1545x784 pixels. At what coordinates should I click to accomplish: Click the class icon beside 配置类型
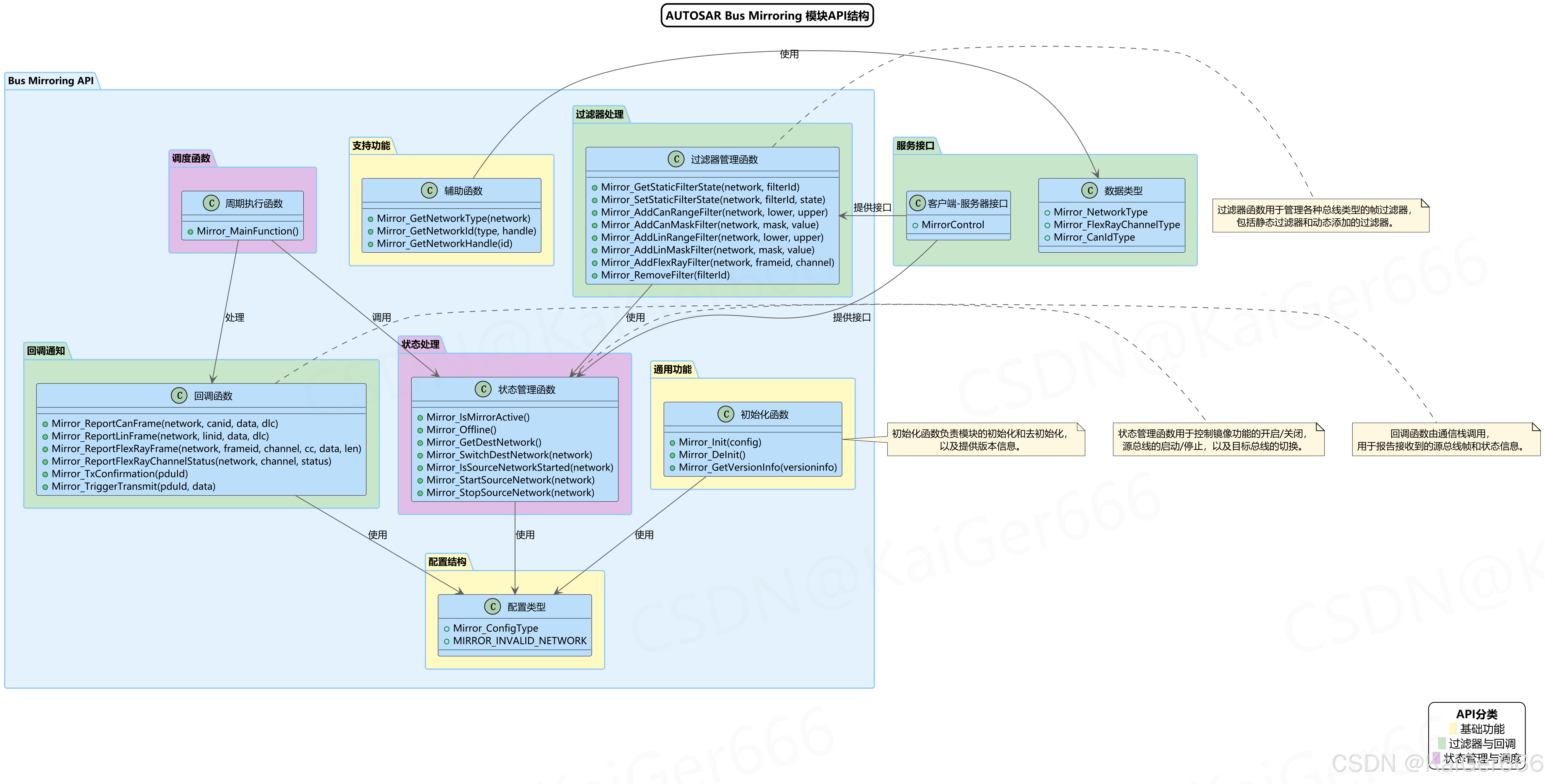[x=492, y=607]
